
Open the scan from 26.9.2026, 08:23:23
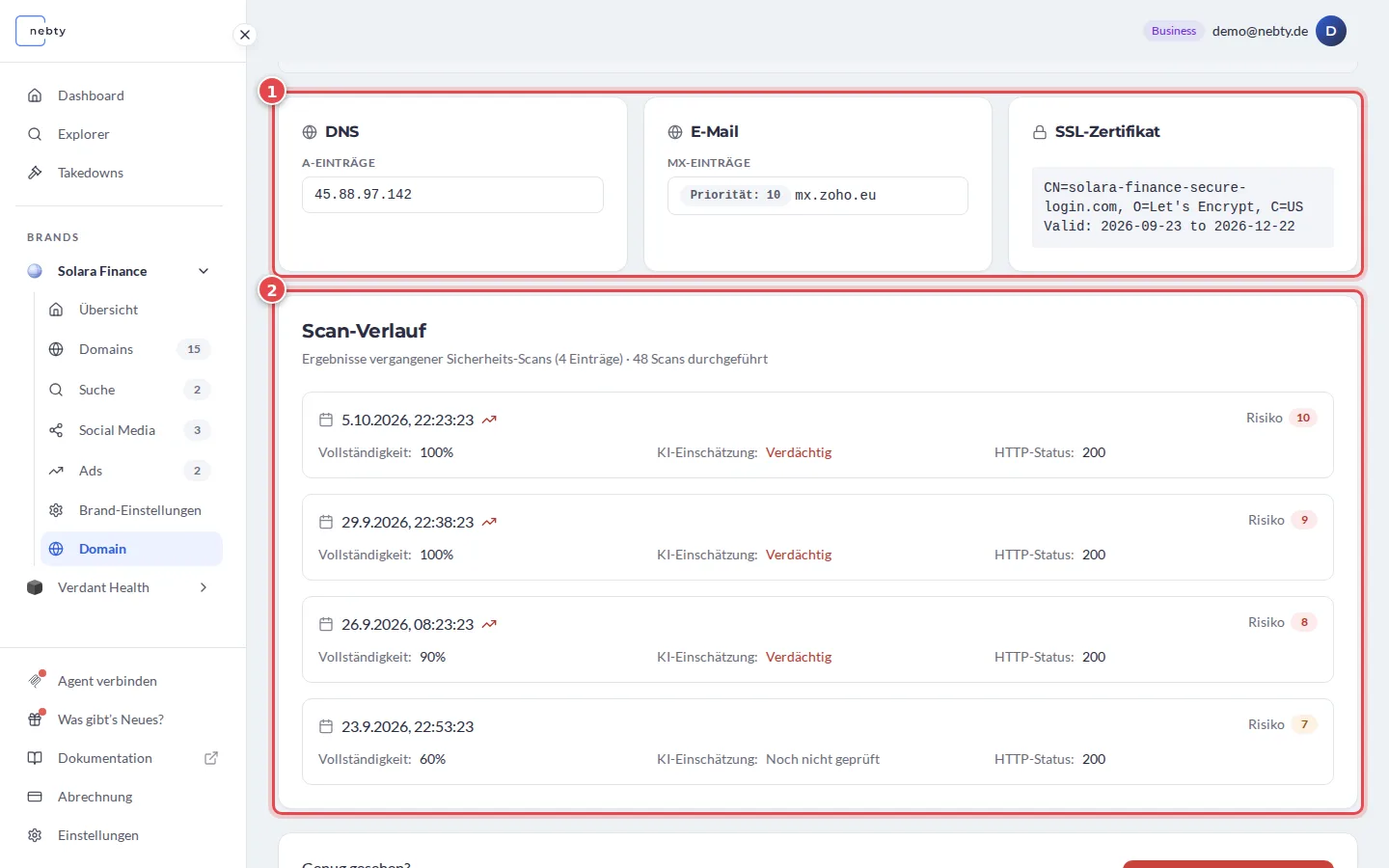[x=818, y=639]
